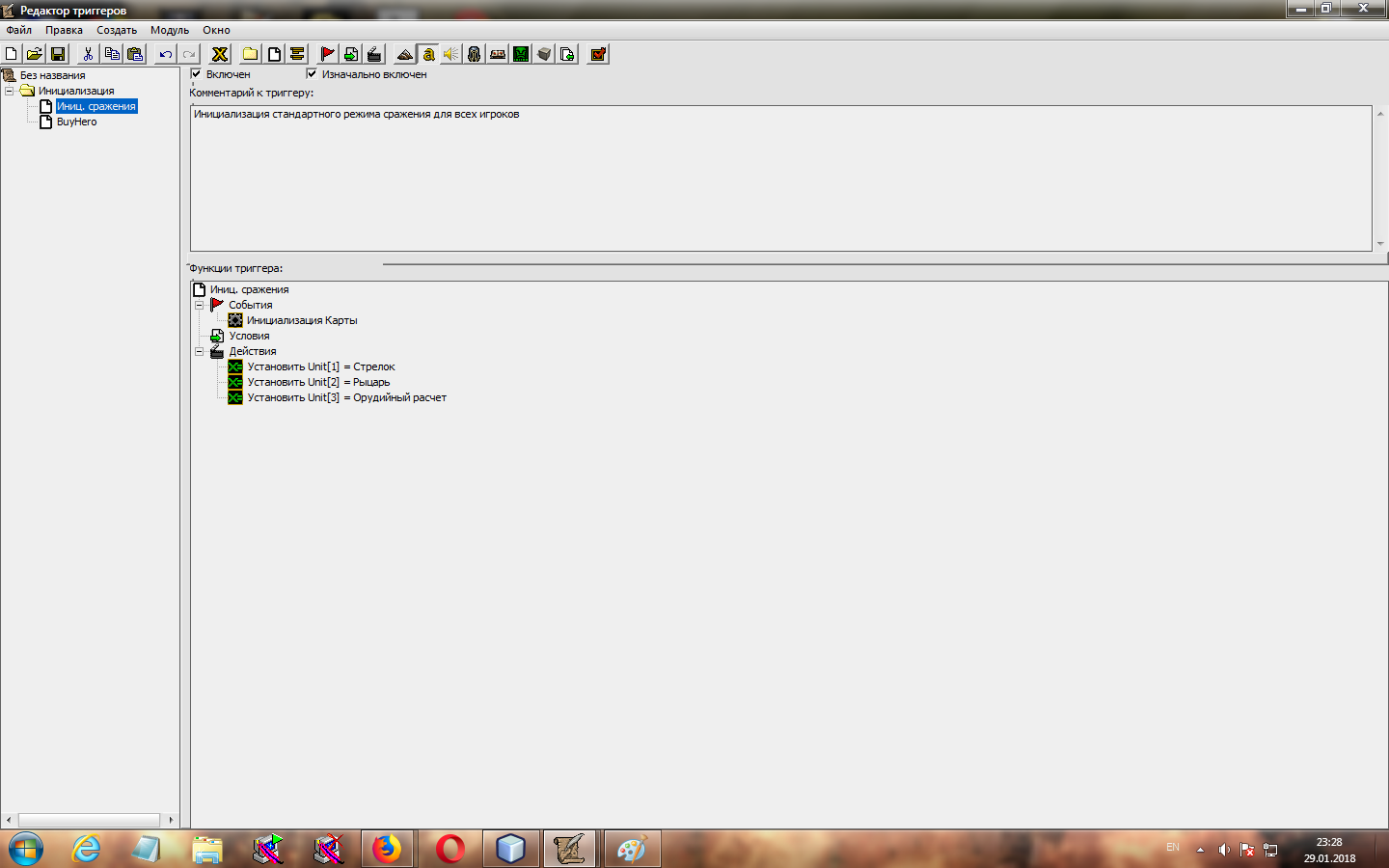1389x868 pixels.
Task: Open a map file from the toolbar
Action: point(35,54)
